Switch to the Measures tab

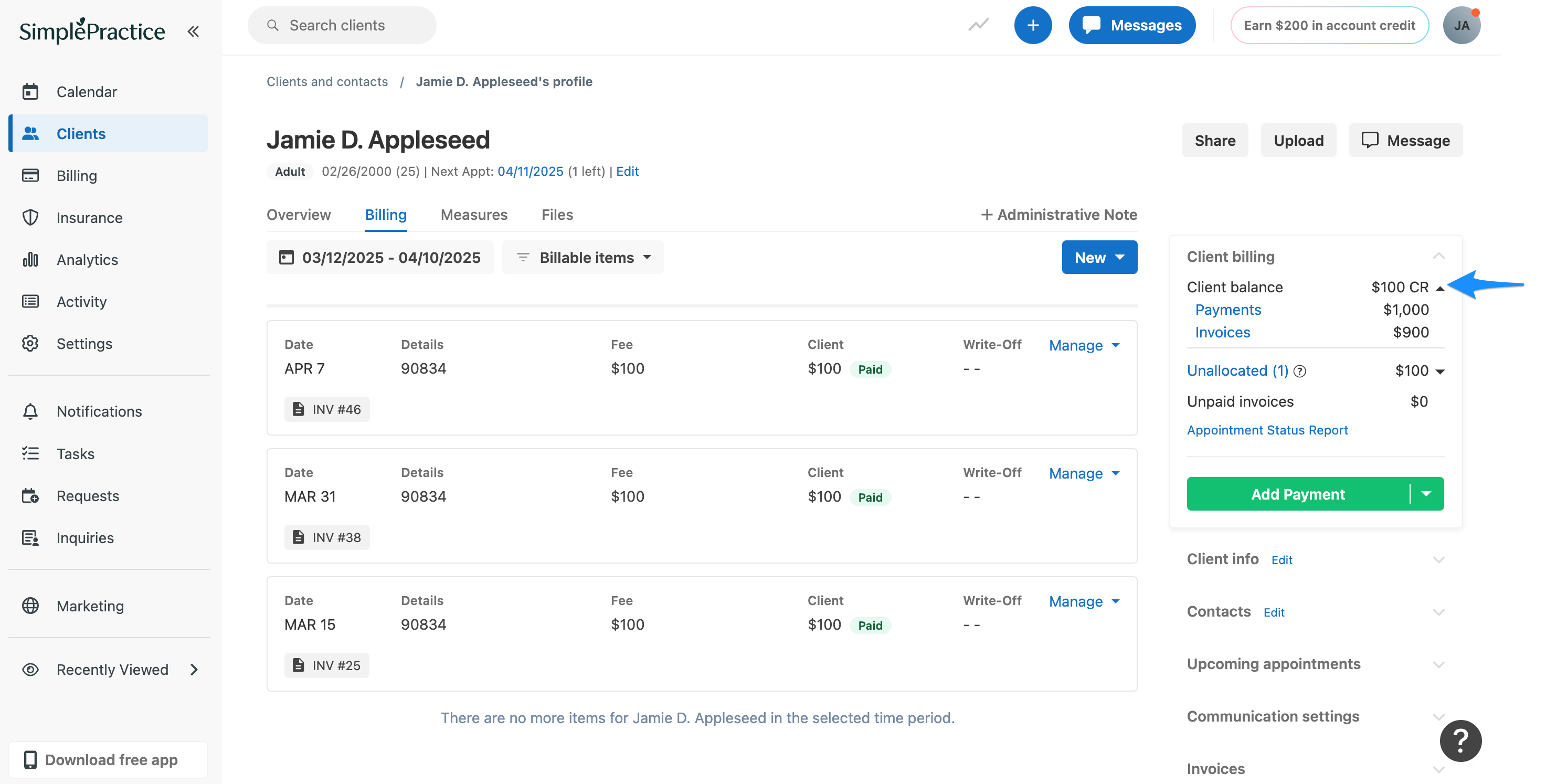pyautogui.click(x=474, y=214)
